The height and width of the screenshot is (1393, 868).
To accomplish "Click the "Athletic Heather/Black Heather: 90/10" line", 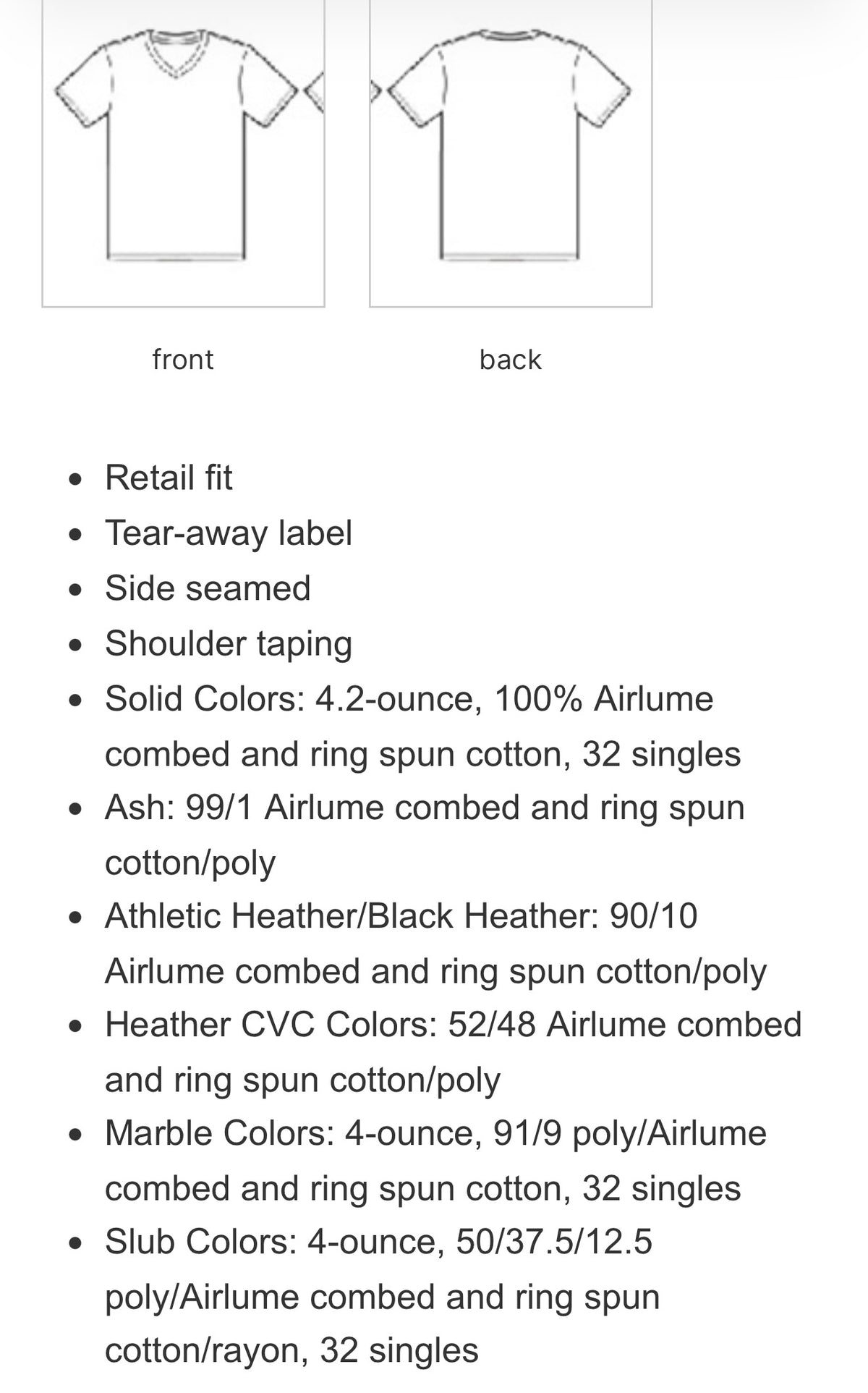I will pyautogui.click(x=401, y=915).
